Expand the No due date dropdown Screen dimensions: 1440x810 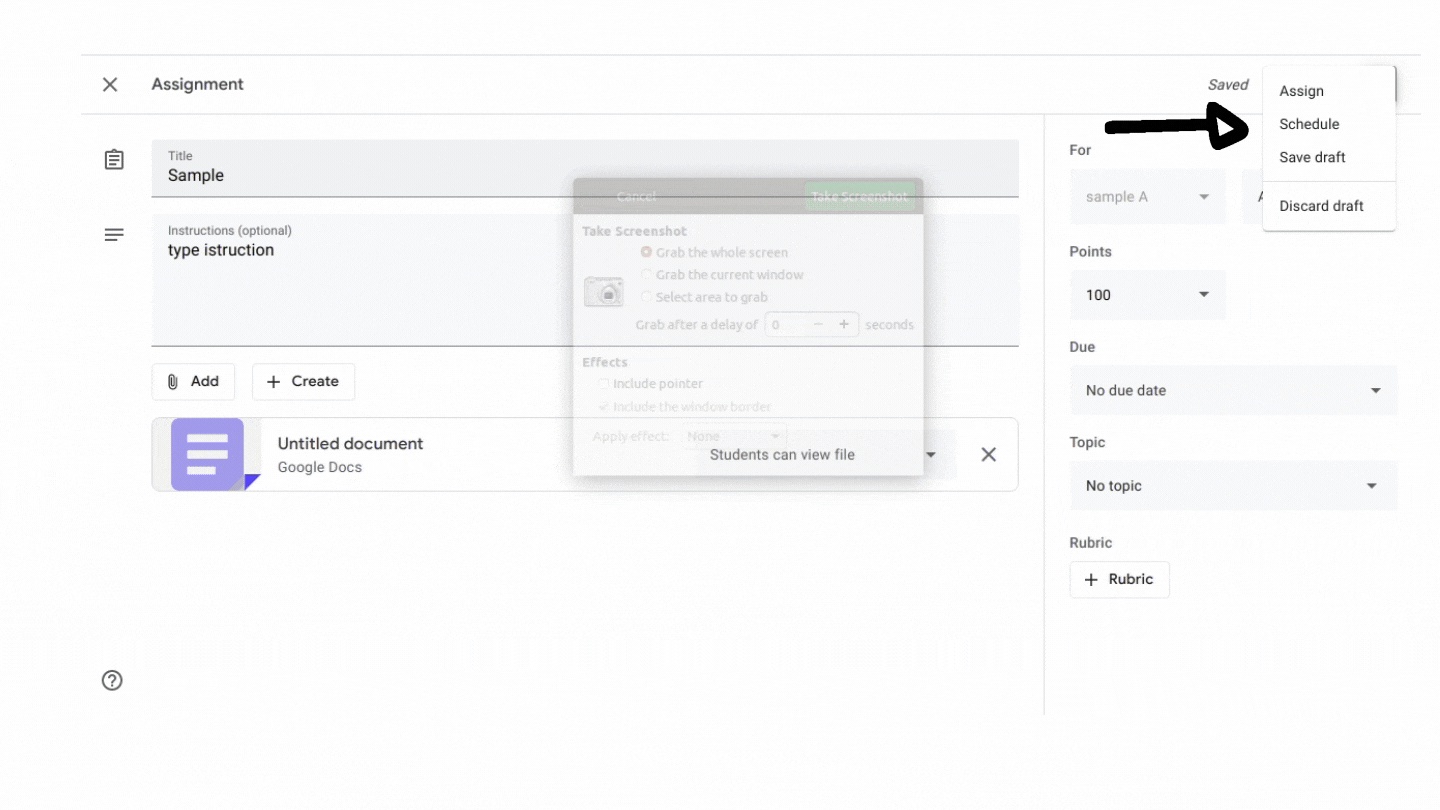coord(1234,391)
